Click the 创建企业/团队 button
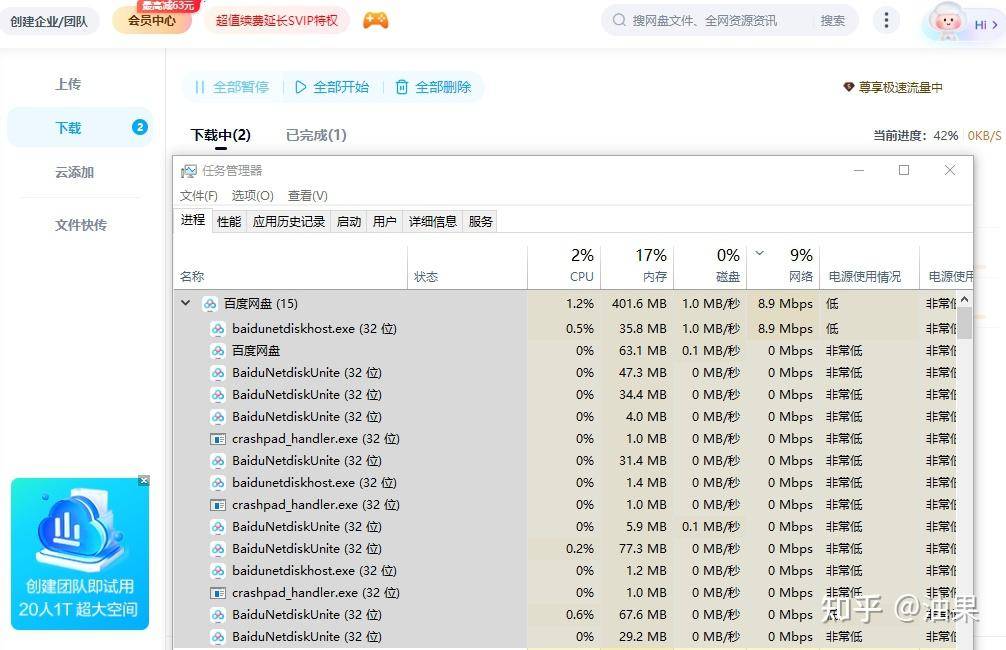Screen dimensions: 1006x650 click(x=49, y=21)
